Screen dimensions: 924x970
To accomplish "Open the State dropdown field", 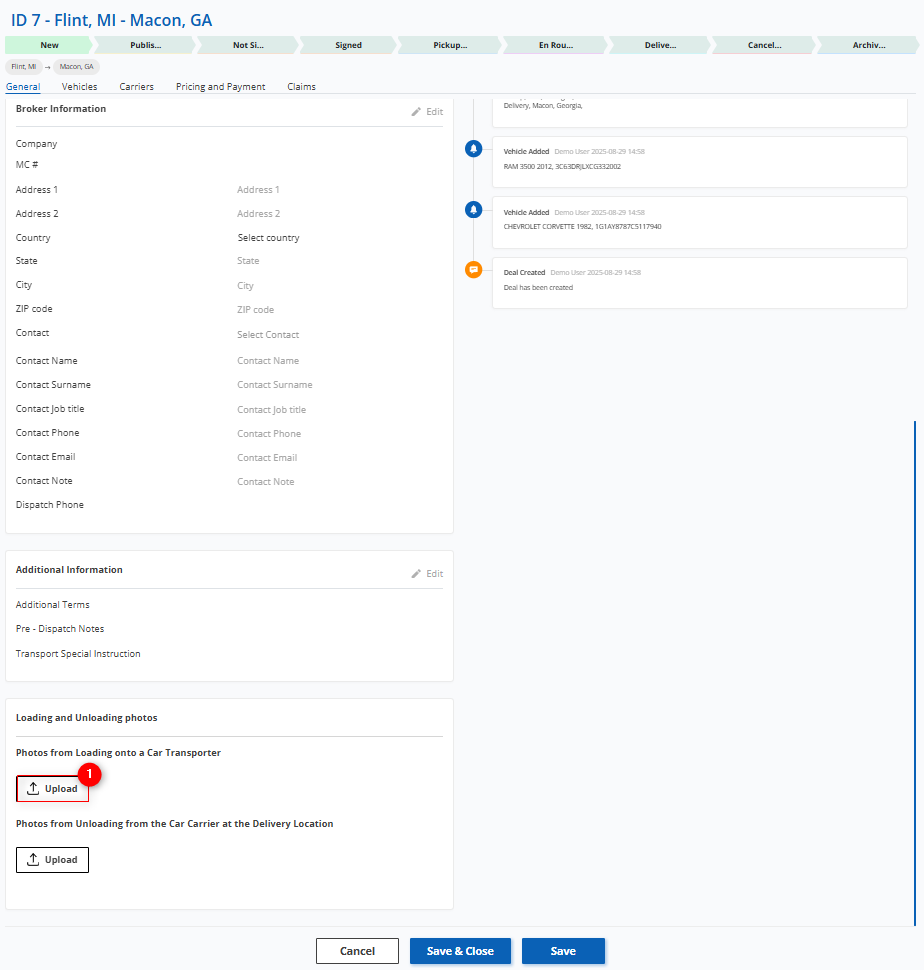I will [x=248, y=261].
